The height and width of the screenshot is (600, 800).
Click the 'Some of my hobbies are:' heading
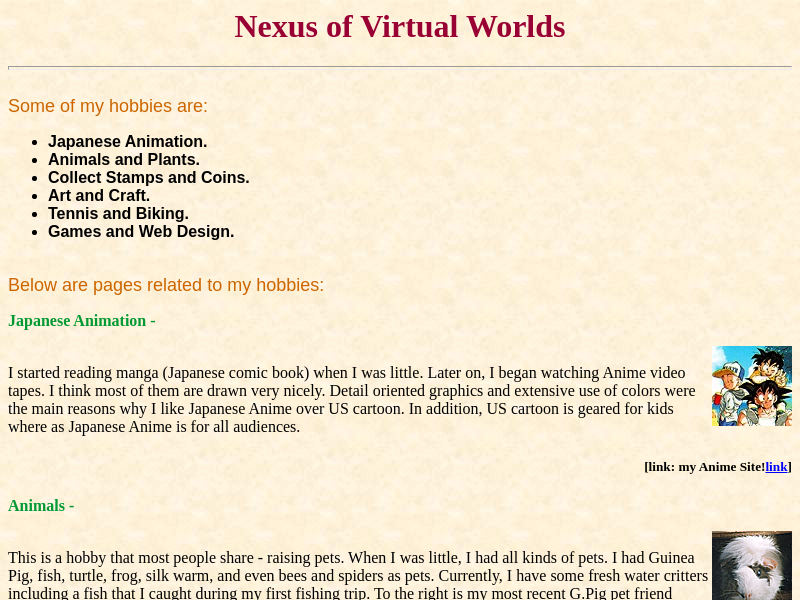click(108, 106)
